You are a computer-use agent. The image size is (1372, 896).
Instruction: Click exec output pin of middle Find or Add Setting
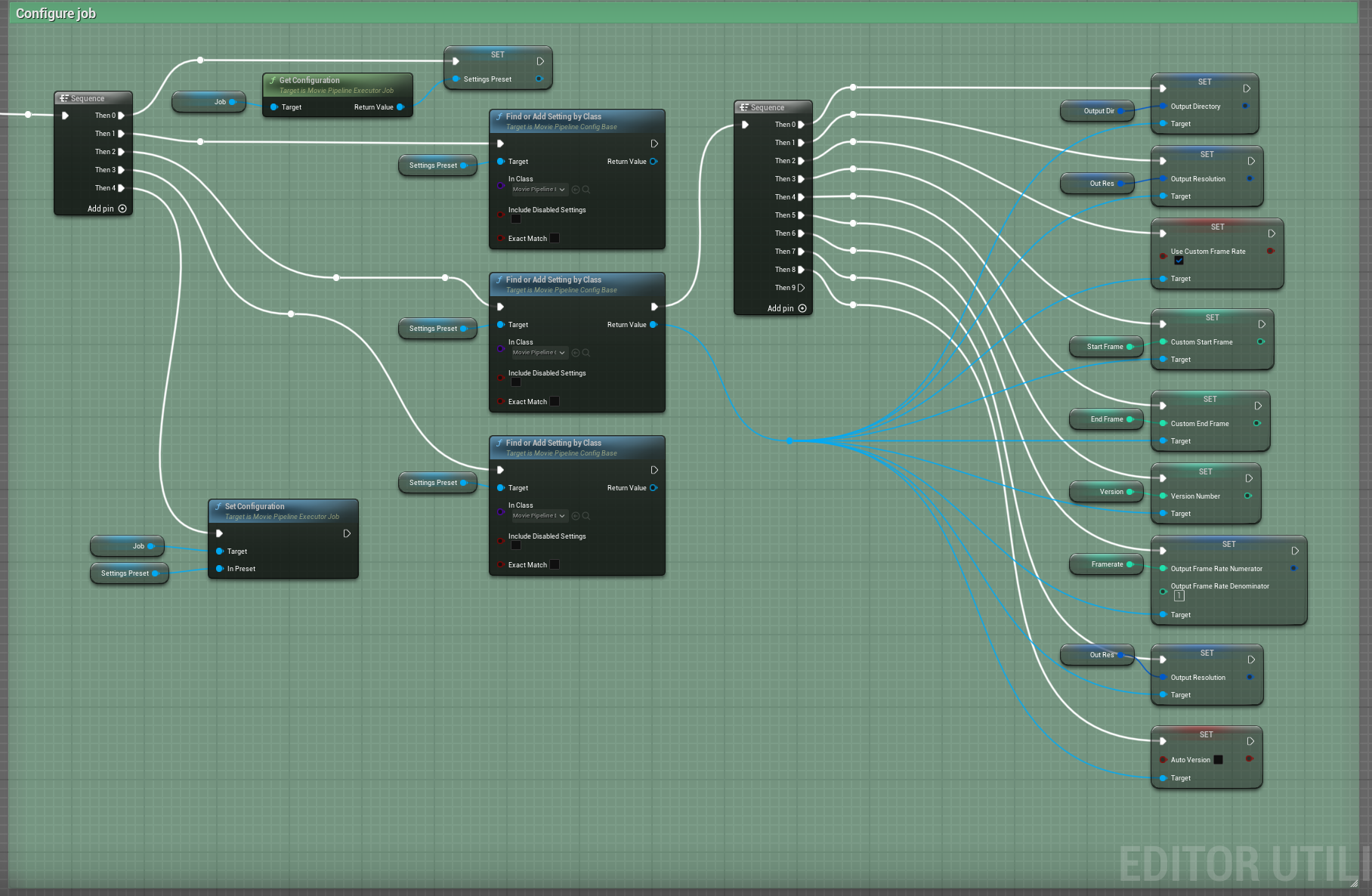point(654,307)
